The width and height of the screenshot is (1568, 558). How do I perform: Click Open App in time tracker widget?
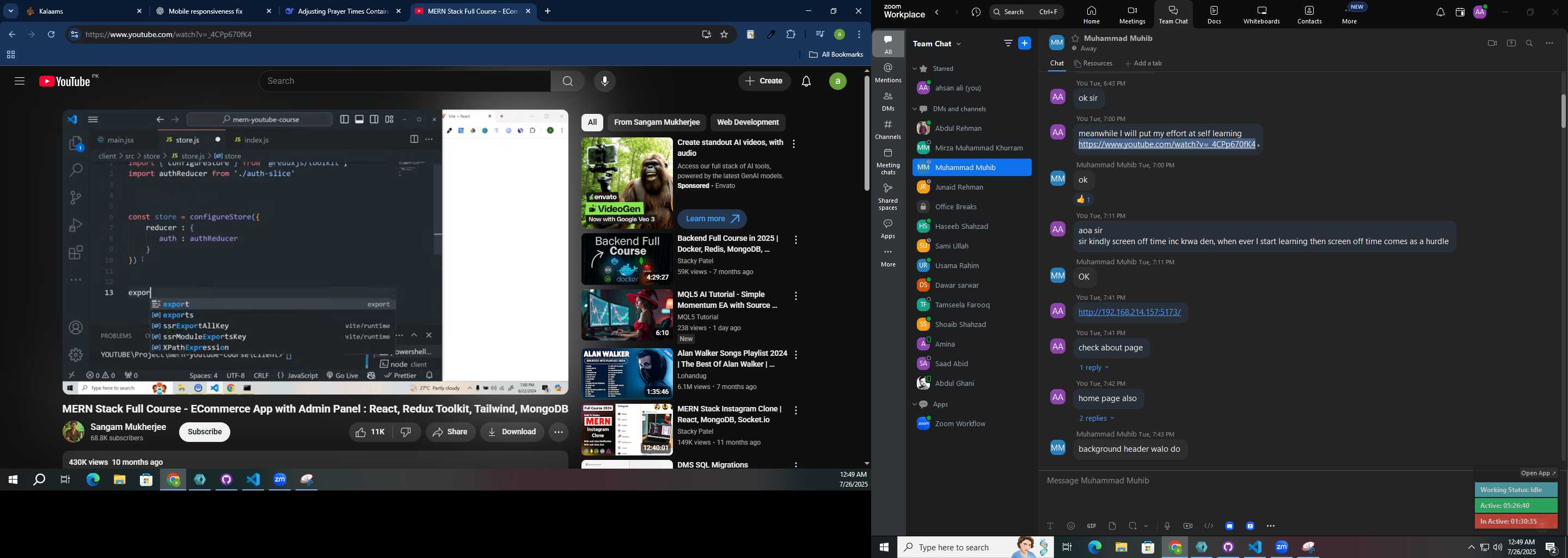click(x=1538, y=474)
